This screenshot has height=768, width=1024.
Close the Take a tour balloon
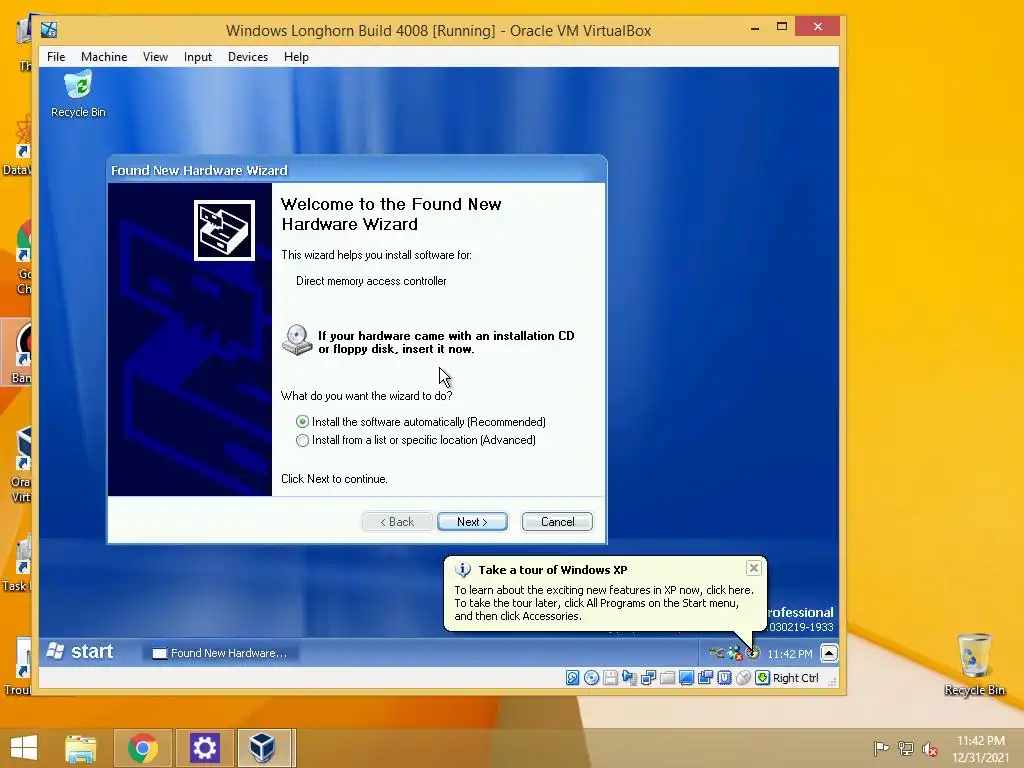tap(754, 568)
